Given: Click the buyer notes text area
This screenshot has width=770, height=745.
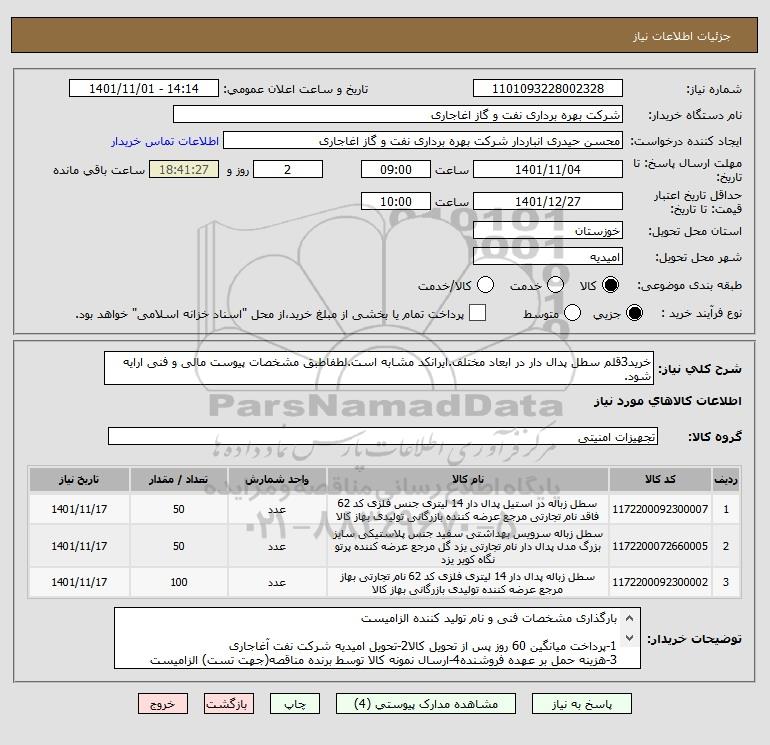Looking at the screenshot, I should click(377, 638).
